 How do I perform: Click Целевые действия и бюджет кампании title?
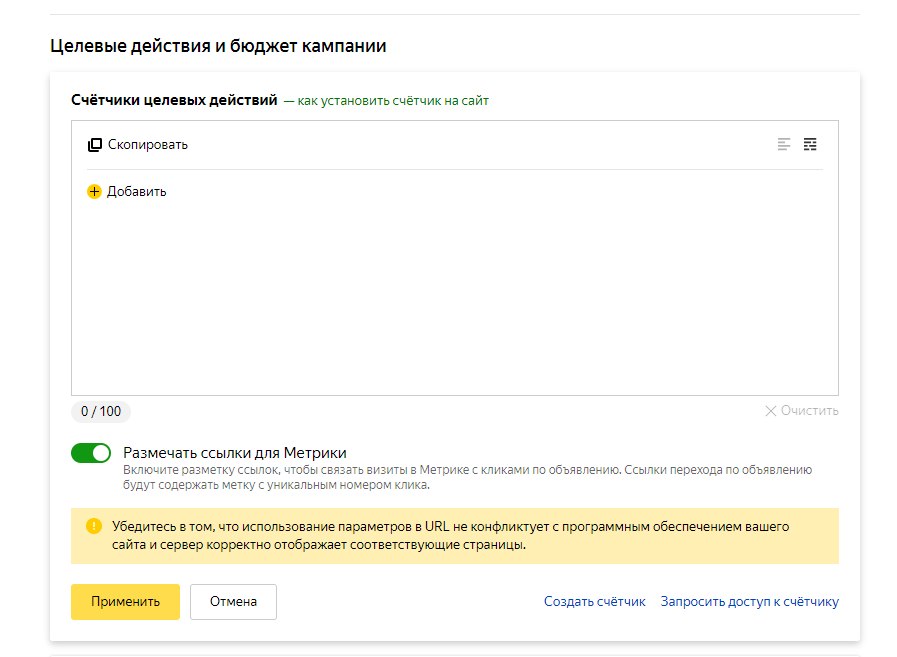coord(218,46)
